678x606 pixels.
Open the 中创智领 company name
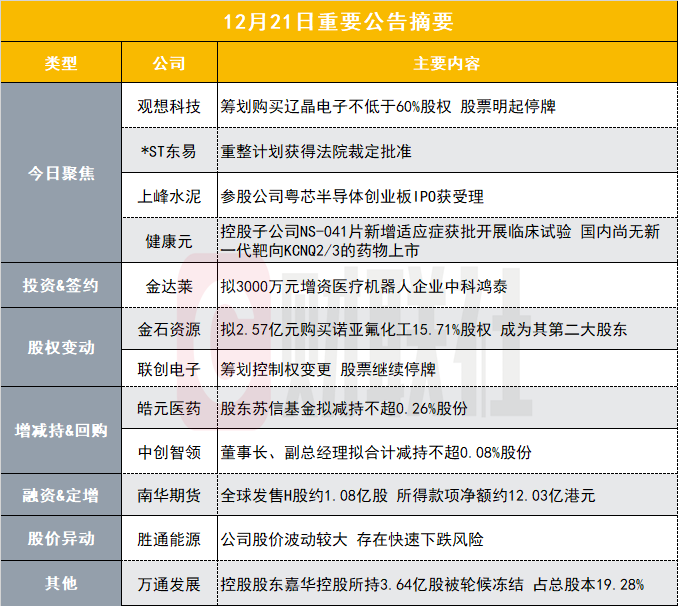pos(168,452)
